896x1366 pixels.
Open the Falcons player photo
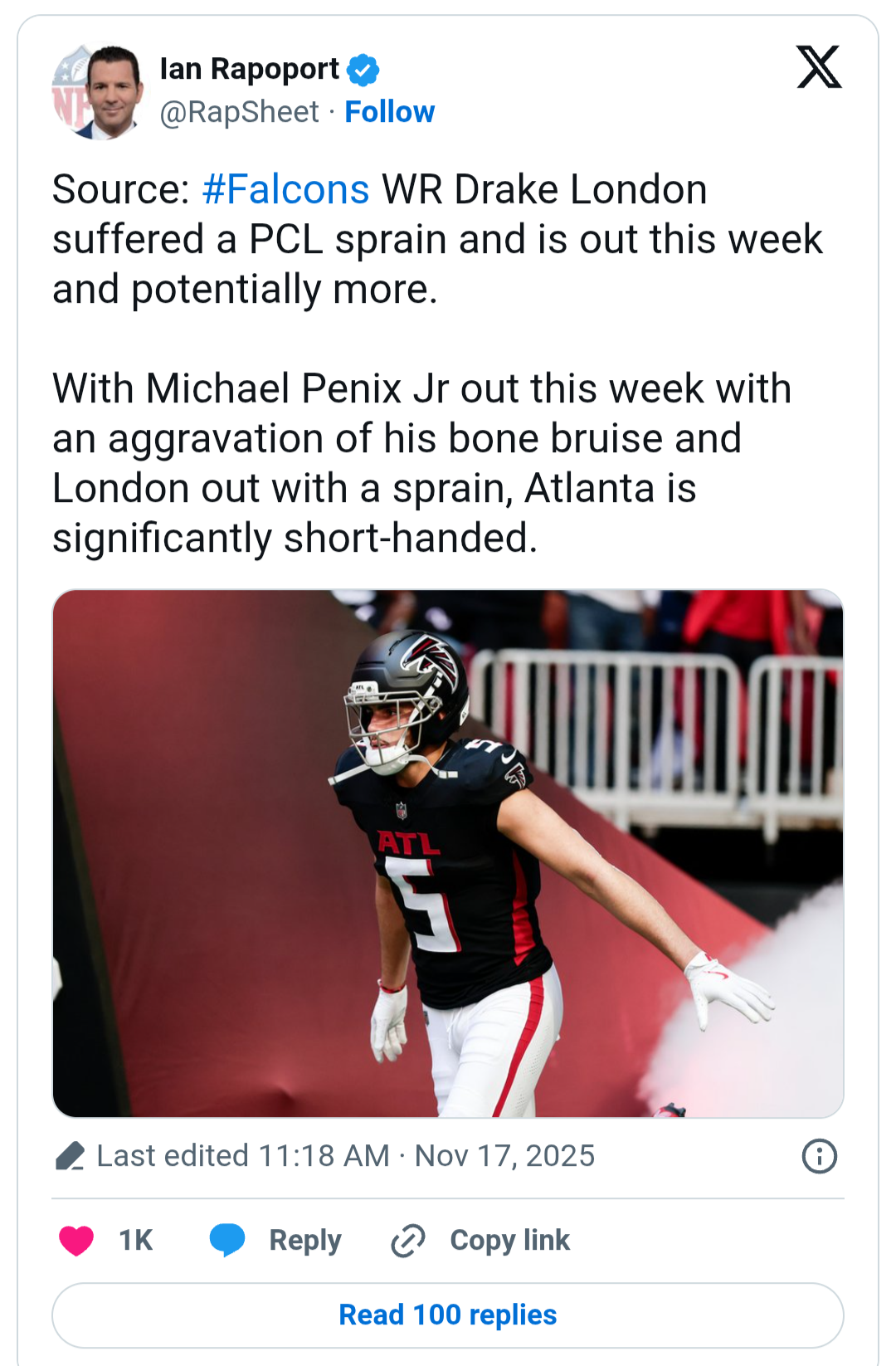click(x=448, y=853)
